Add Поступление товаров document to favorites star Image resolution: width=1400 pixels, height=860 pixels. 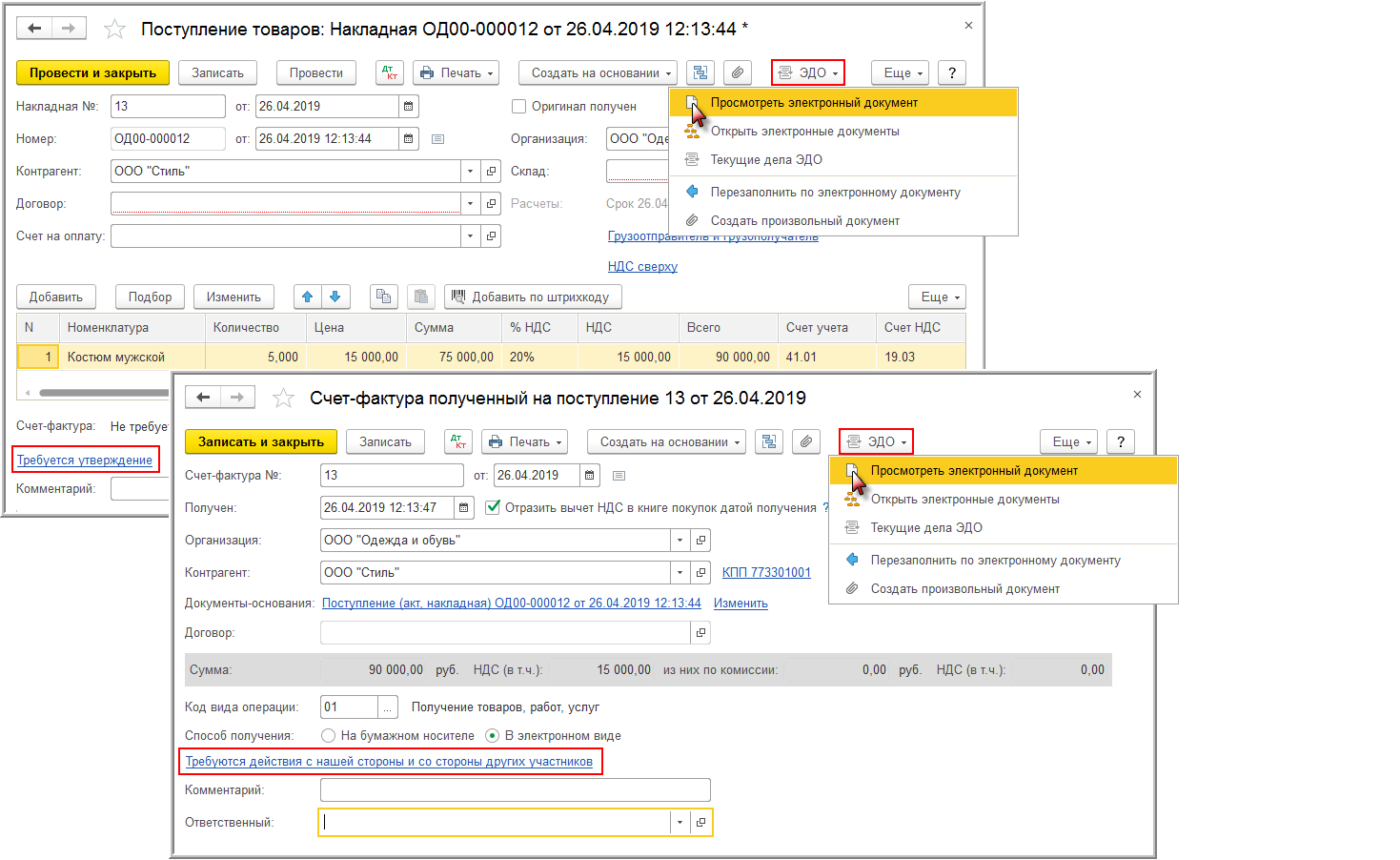[x=114, y=30]
